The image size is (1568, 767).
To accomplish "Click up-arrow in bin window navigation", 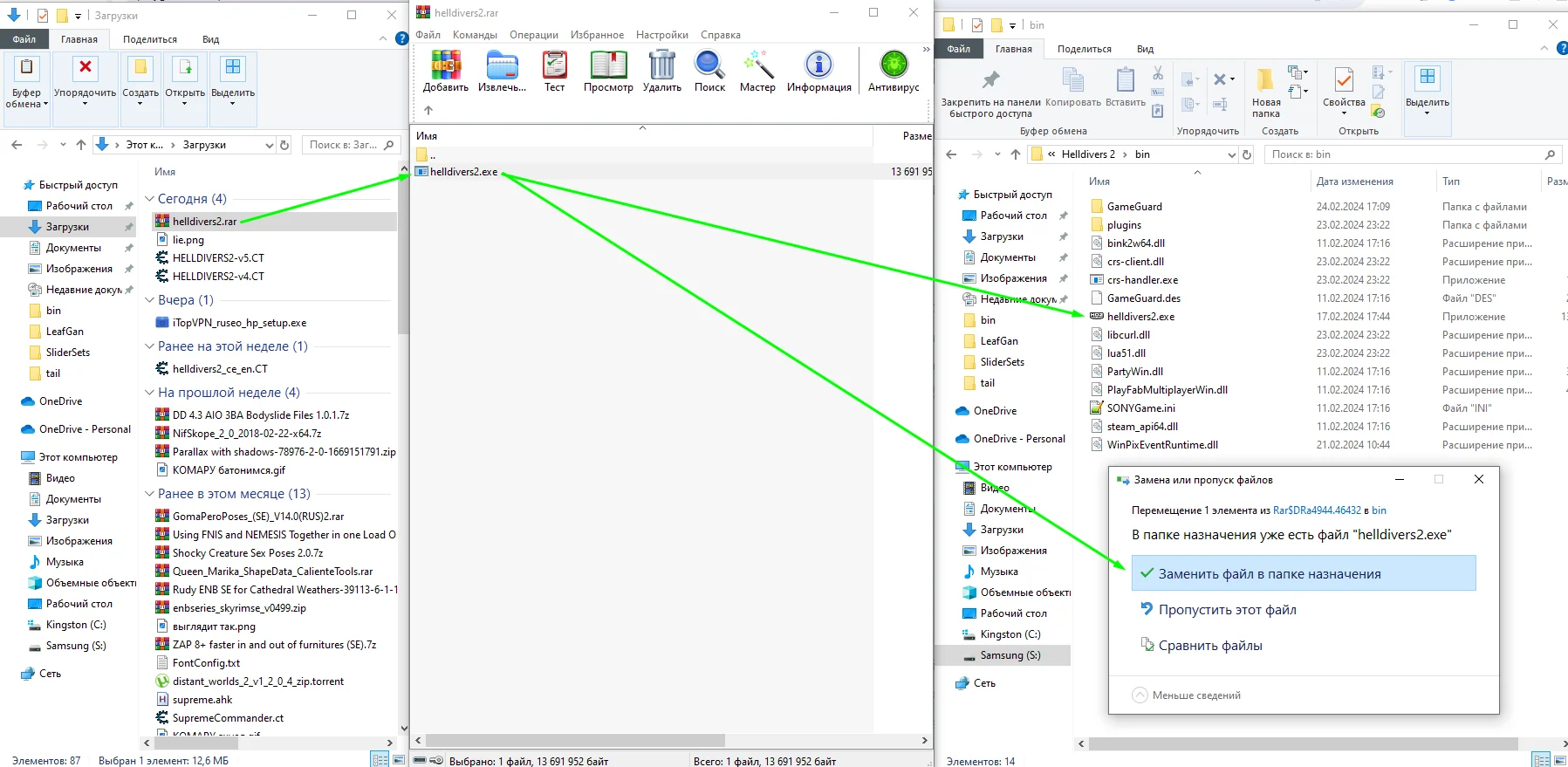I will [x=1015, y=154].
